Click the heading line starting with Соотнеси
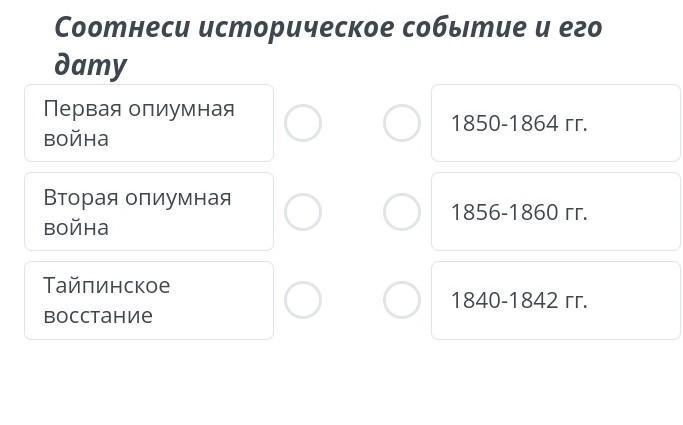Image resolution: width=683 pixels, height=425 pixels. (328, 27)
